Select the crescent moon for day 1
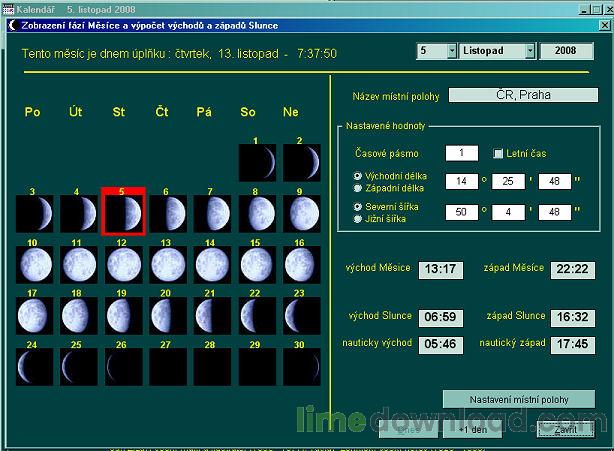Viewport: 614px width, 451px height. click(257, 161)
